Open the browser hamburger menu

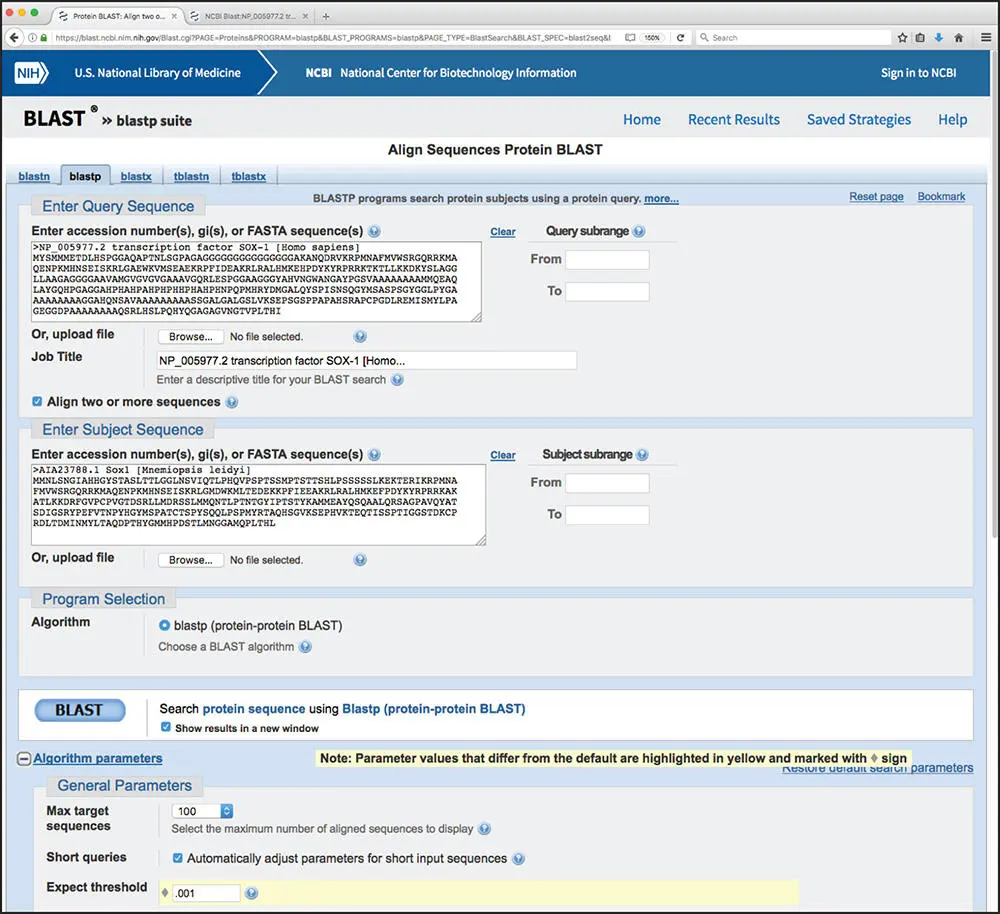click(x=986, y=38)
